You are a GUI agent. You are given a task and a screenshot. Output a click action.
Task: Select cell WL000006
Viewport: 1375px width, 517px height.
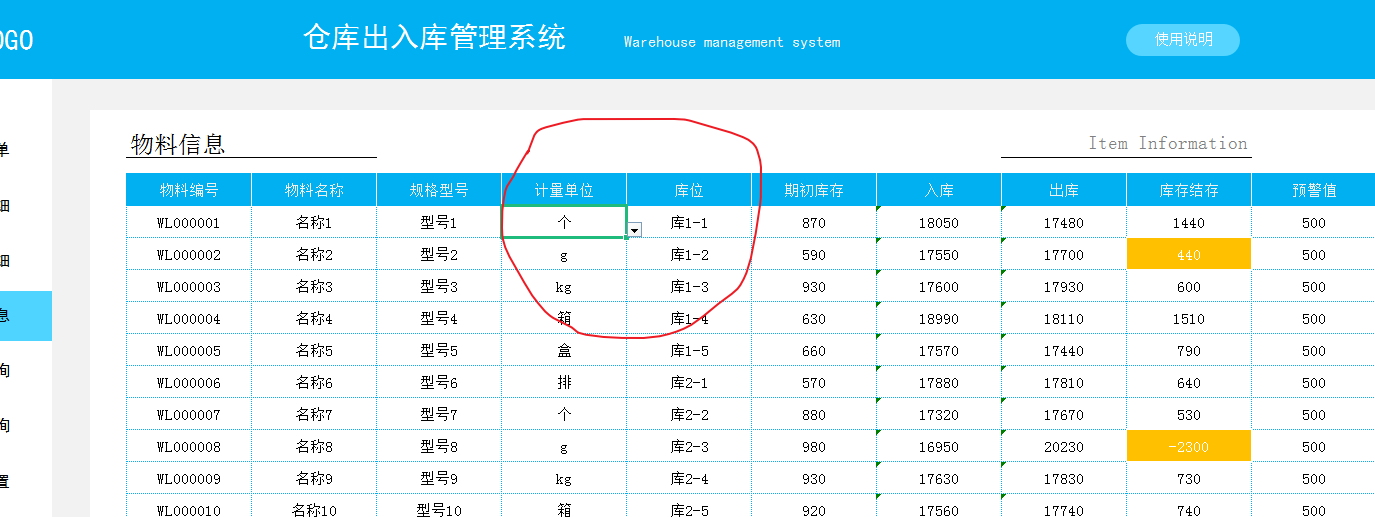pyautogui.click(x=189, y=383)
